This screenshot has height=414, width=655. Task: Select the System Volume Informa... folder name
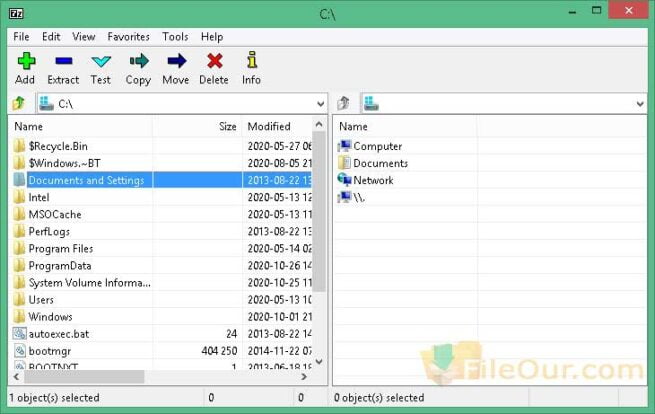[89, 283]
